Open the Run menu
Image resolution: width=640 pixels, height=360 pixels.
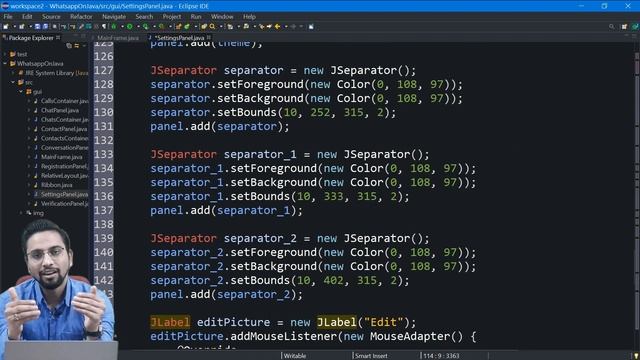tap(196, 17)
